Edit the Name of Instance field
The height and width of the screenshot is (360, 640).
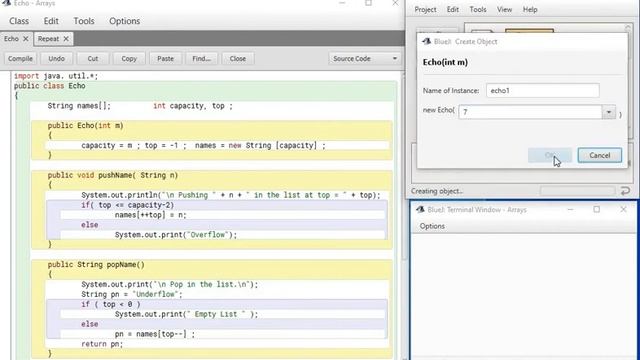(x=543, y=91)
